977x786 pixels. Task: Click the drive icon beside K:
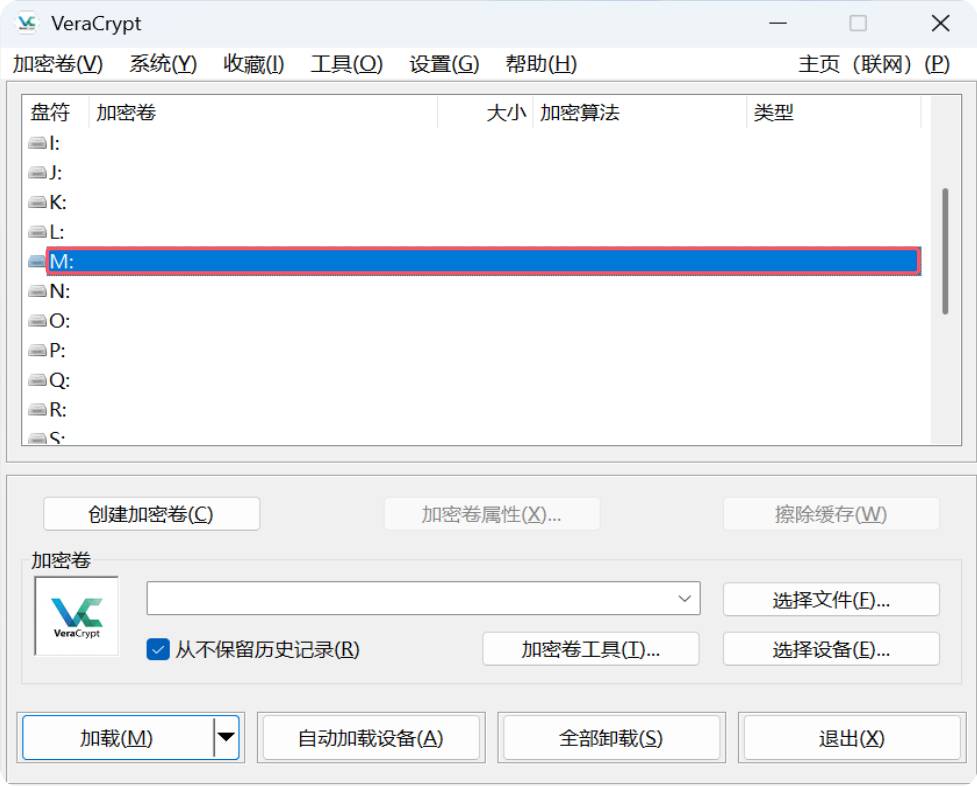coord(38,203)
